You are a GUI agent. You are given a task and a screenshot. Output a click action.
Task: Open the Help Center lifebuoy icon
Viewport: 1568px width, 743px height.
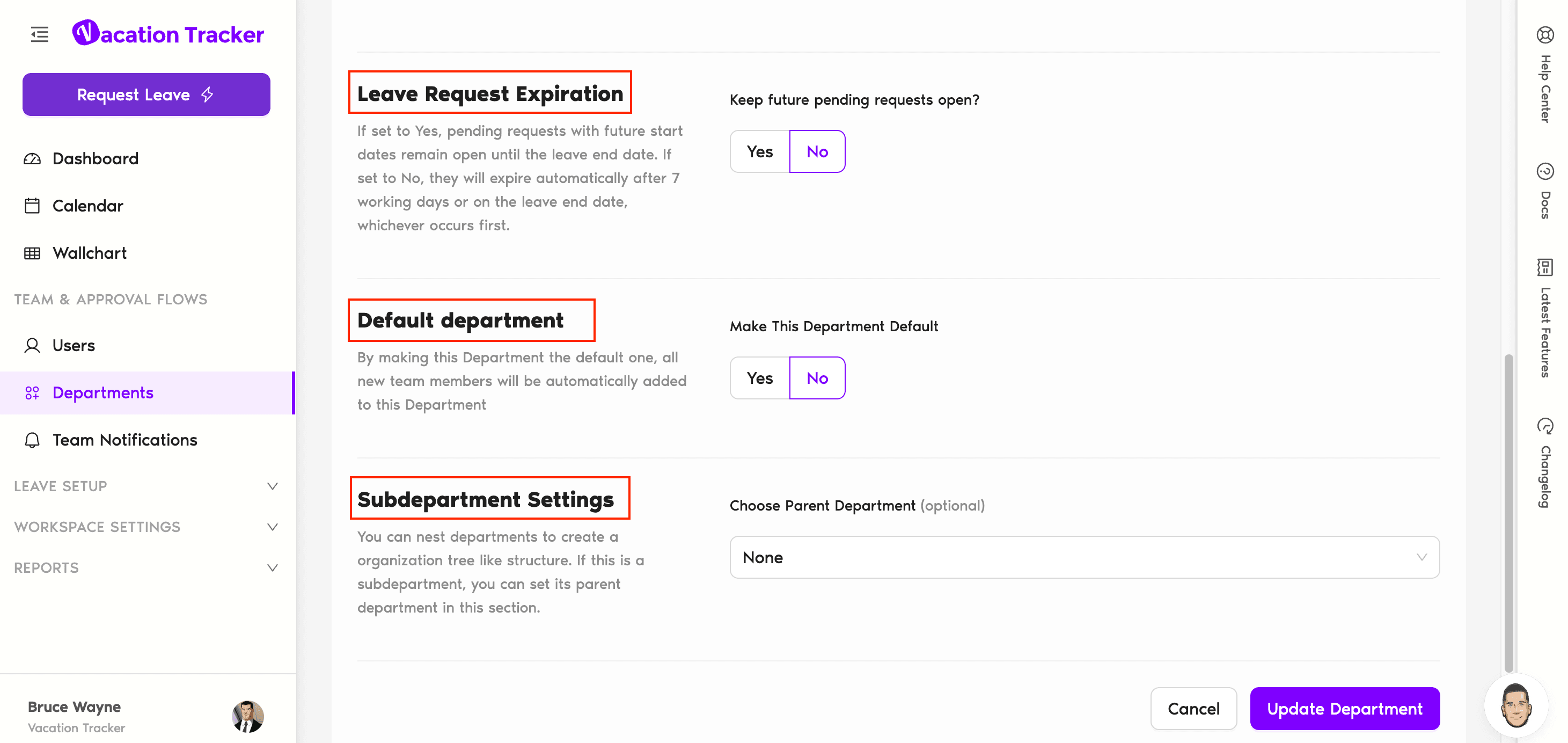[1545, 35]
